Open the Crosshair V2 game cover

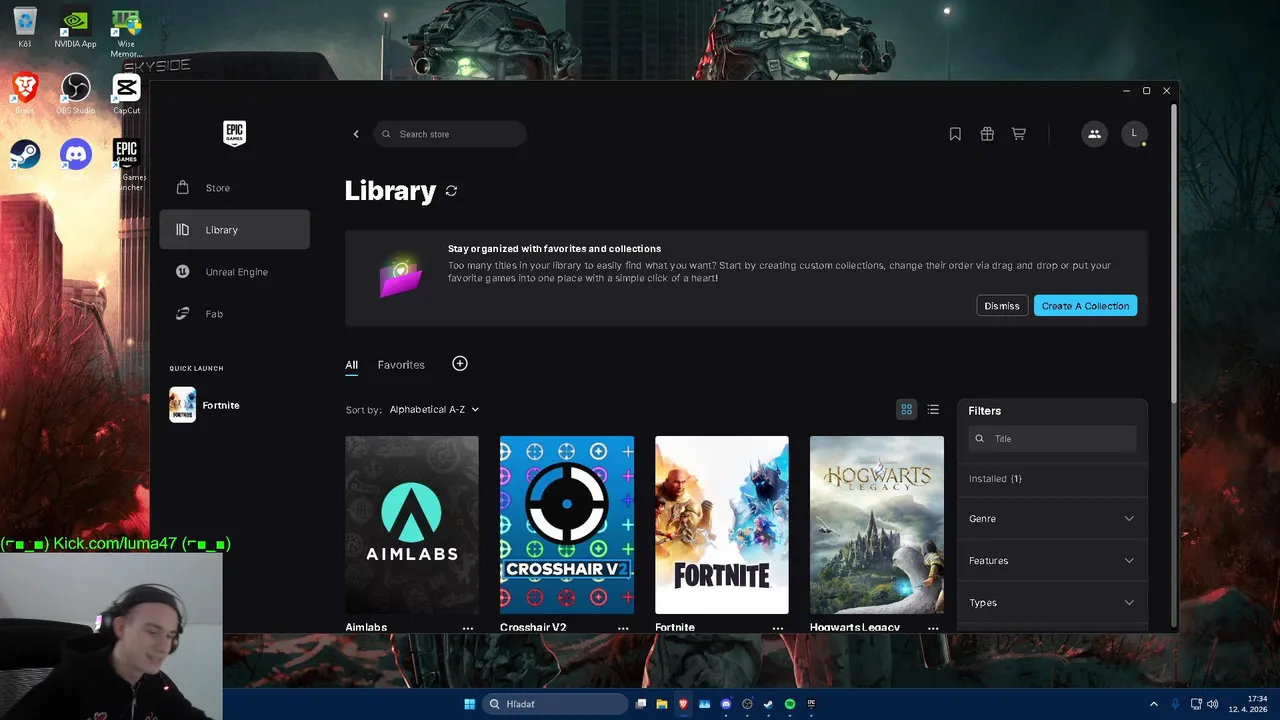(567, 525)
